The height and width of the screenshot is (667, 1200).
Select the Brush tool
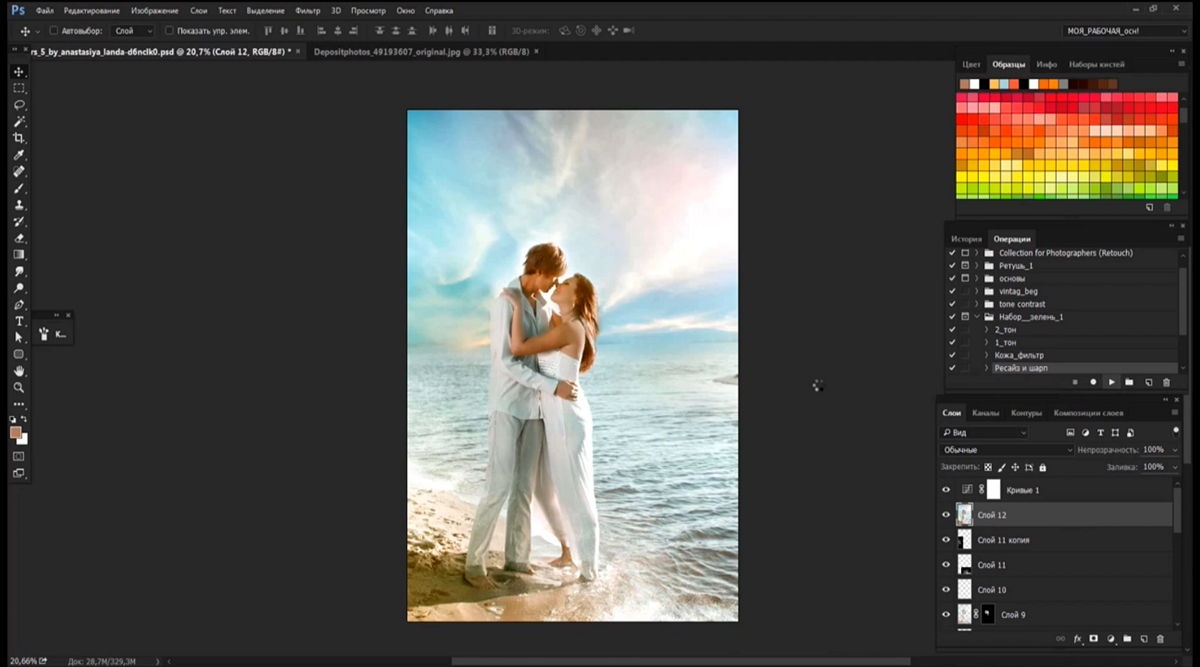tap(19, 188)
